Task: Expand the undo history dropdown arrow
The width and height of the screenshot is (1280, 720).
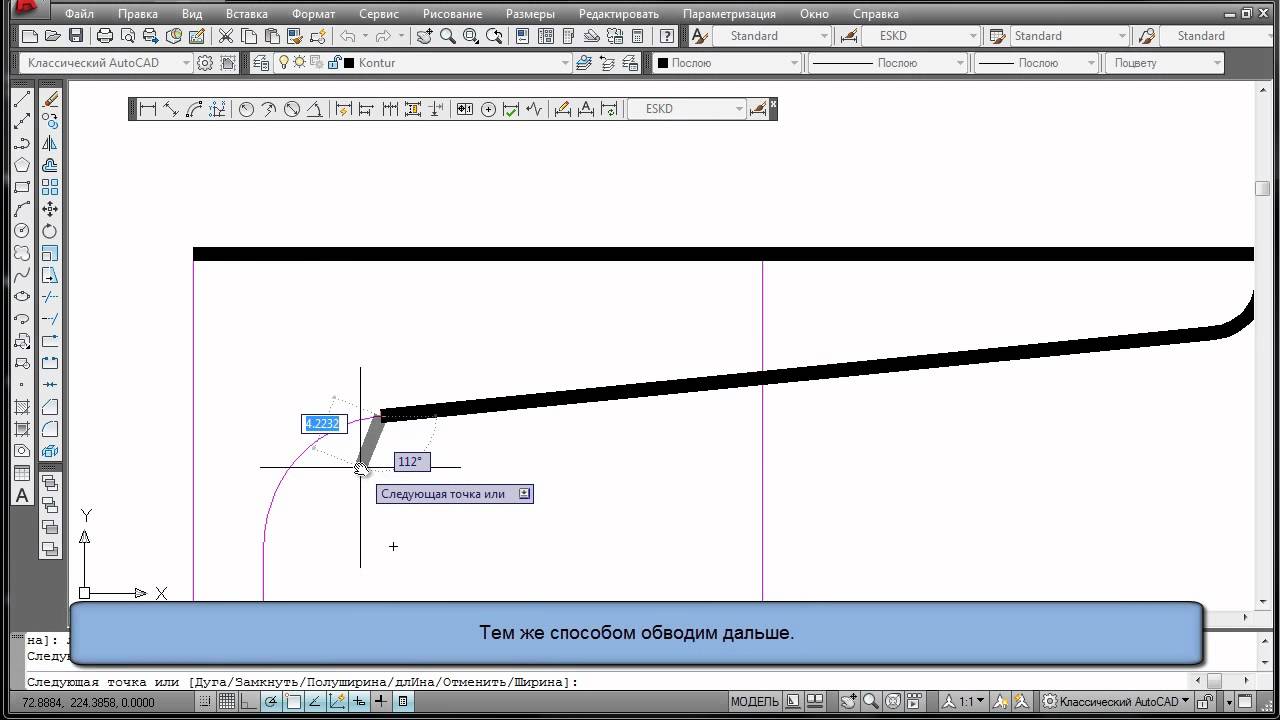Action: (365, 36)
